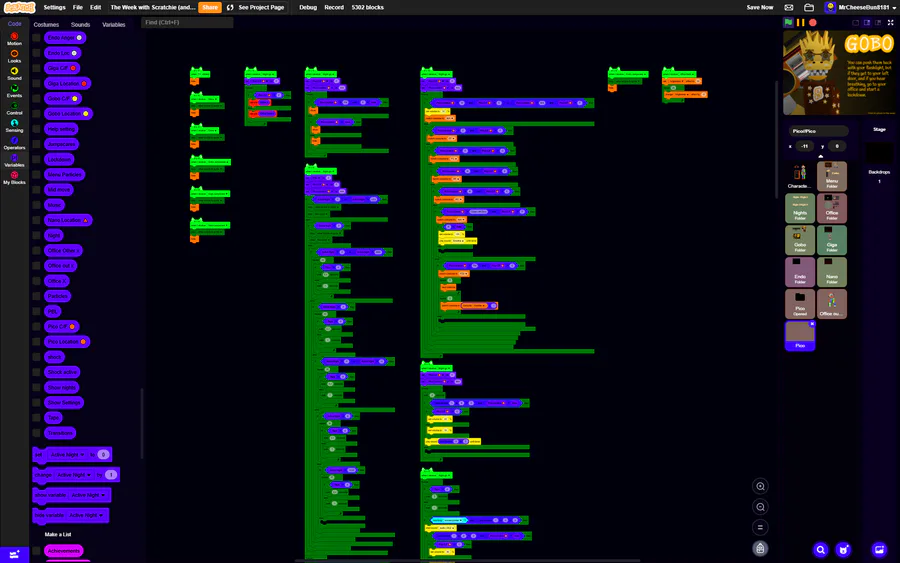Viewport: 900px width, 563px height.
Task: Open the backpack icon in workspace
Action: point(760,549)
